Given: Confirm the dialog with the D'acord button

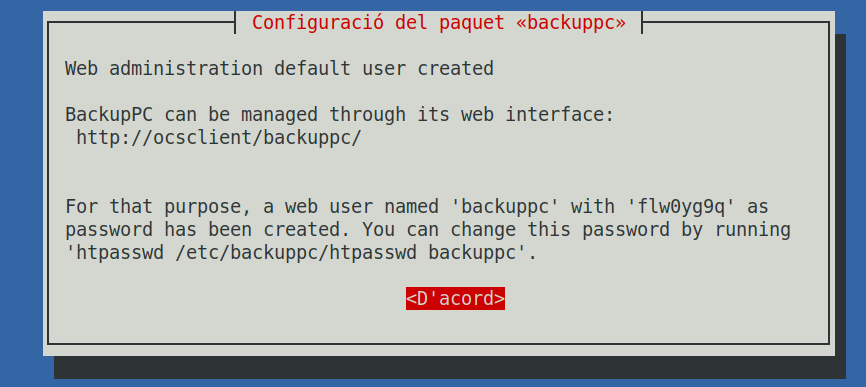Looking at the screenshot, I should click(455, 298).
